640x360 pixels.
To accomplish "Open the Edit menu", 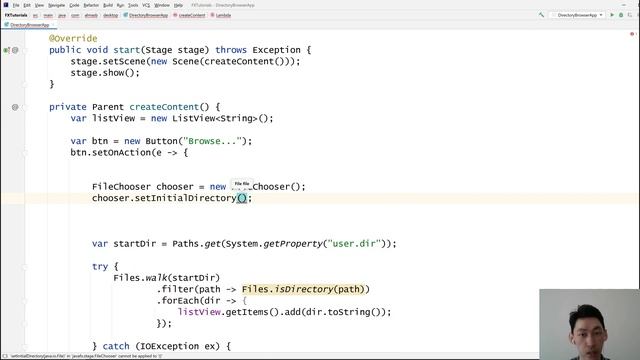I will (27, 5).
